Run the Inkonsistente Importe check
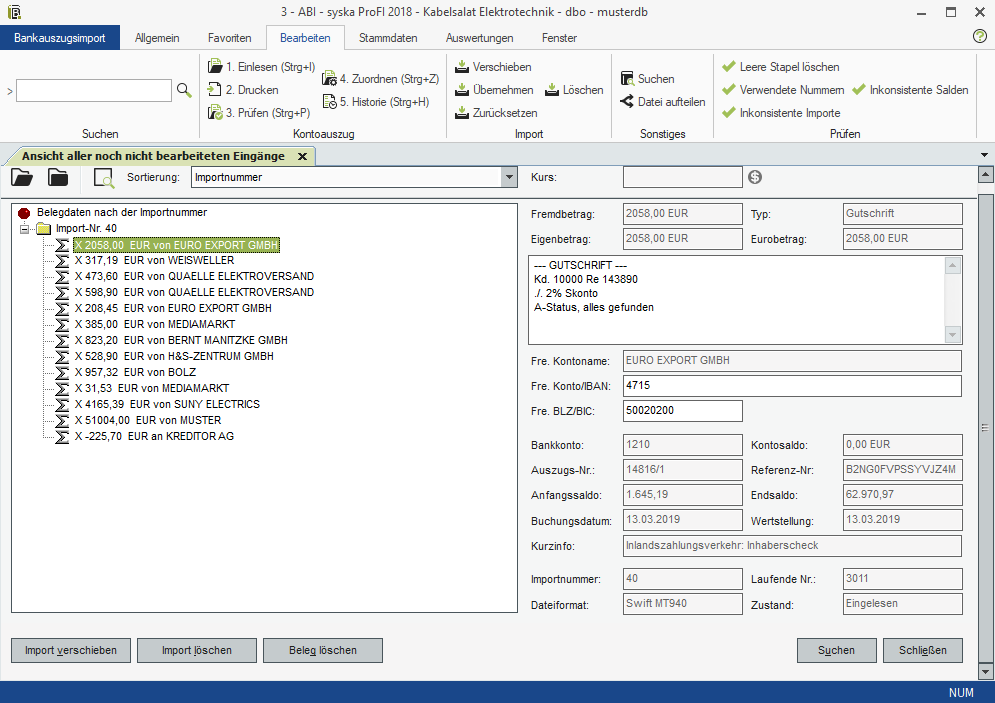The width and height of the screenshot is (995, 703). 781,112
